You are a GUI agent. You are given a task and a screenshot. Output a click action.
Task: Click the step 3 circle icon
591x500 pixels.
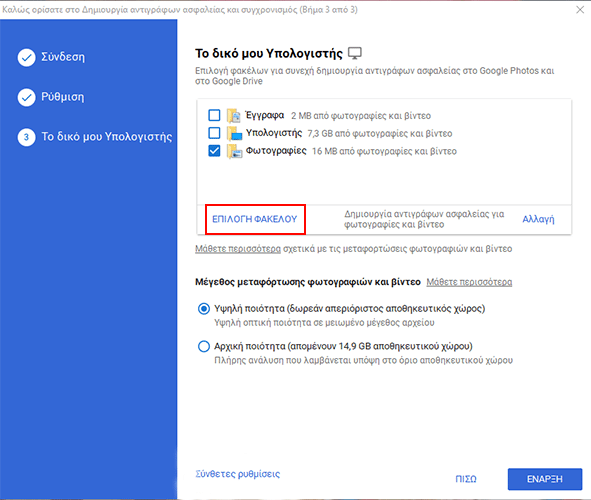(x=26, y=137)
